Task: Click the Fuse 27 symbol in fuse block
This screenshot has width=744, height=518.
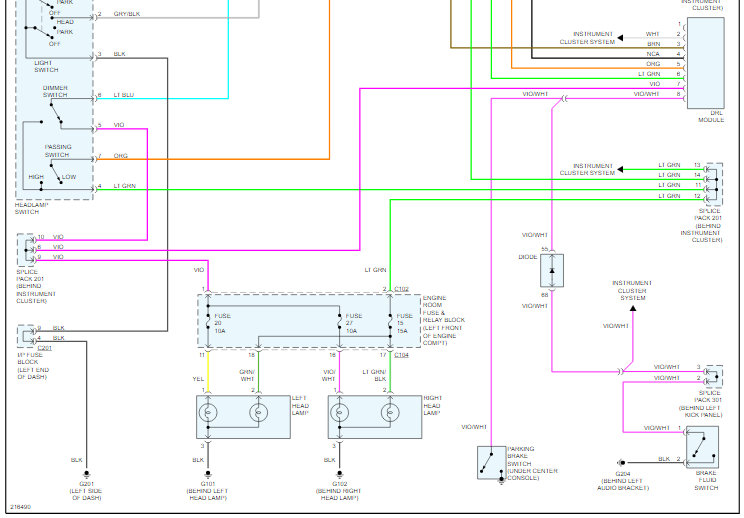Action: pyautogui.click(x=339, y=321)
